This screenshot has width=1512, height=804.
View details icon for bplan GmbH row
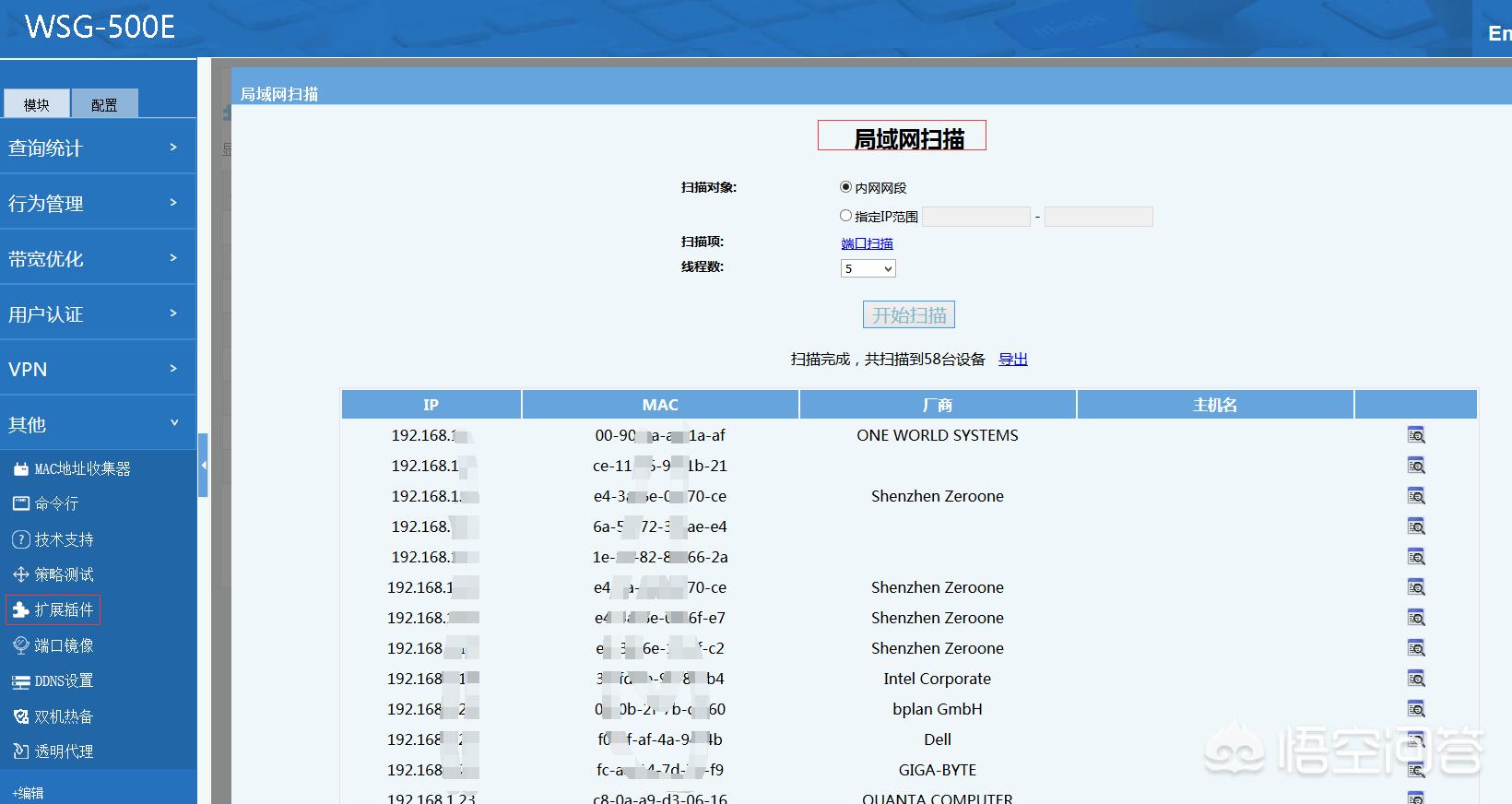click(x=1416, y=709)
